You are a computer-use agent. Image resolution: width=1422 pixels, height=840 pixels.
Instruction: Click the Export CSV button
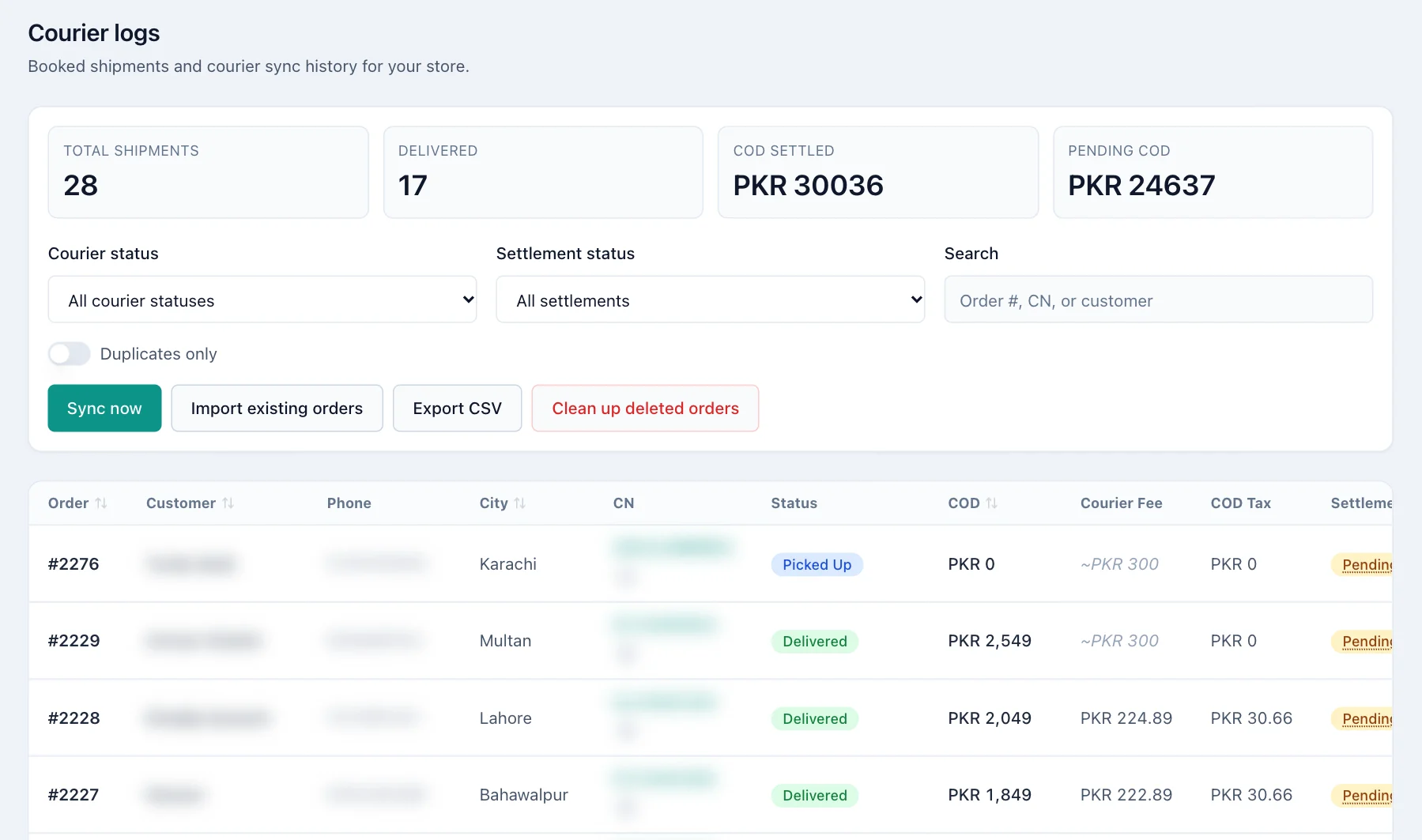click(457, 409)
